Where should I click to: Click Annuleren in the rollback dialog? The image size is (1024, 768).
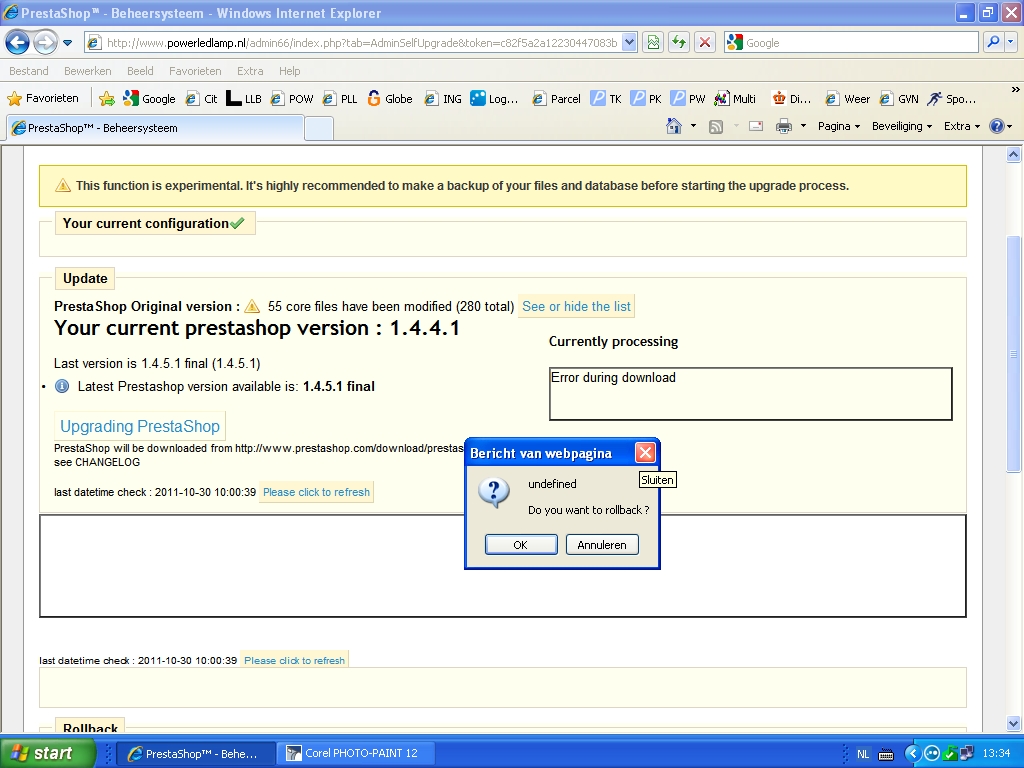(601, 545)
